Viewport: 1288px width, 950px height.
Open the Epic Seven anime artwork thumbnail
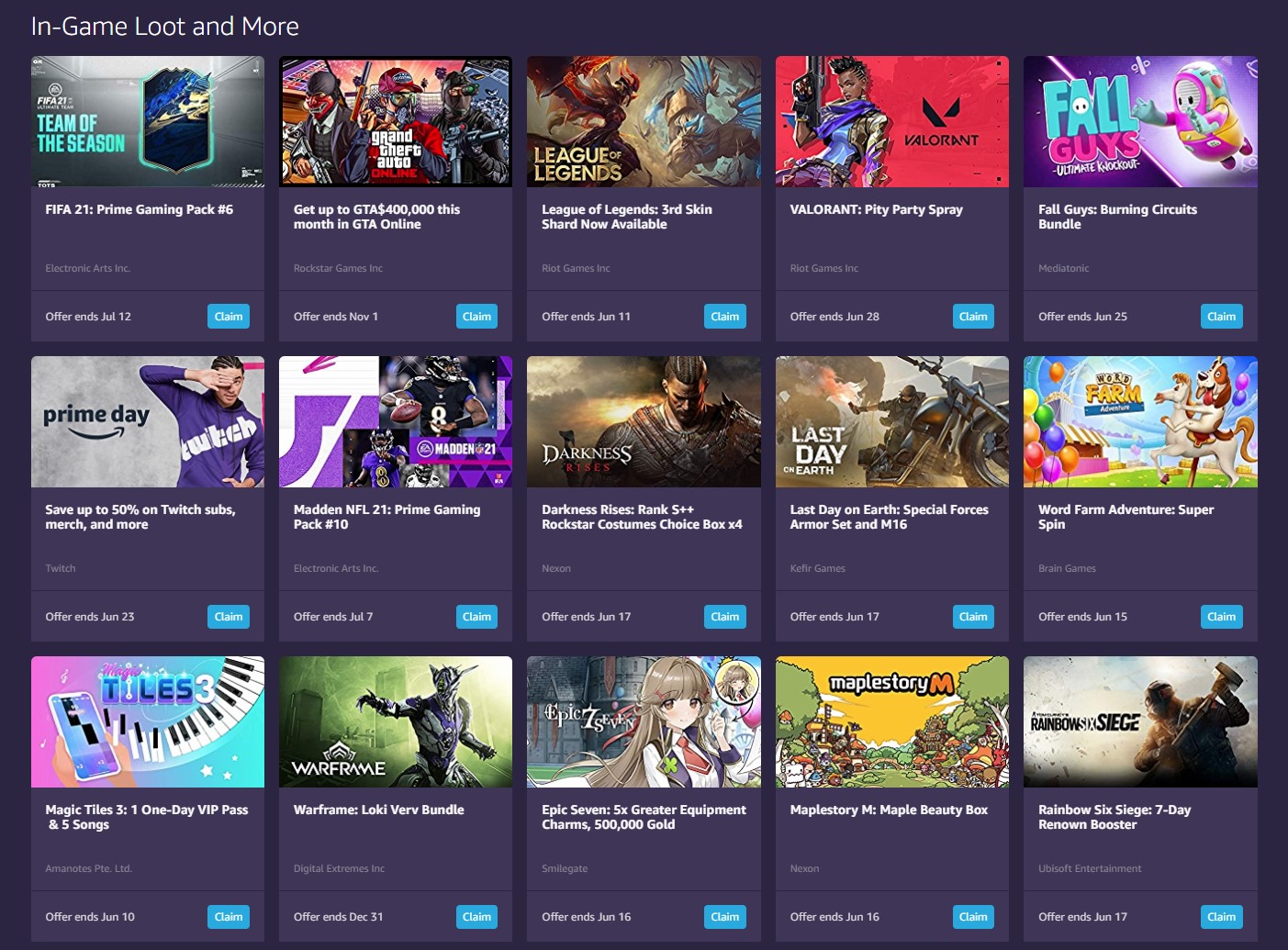point(644,721)
